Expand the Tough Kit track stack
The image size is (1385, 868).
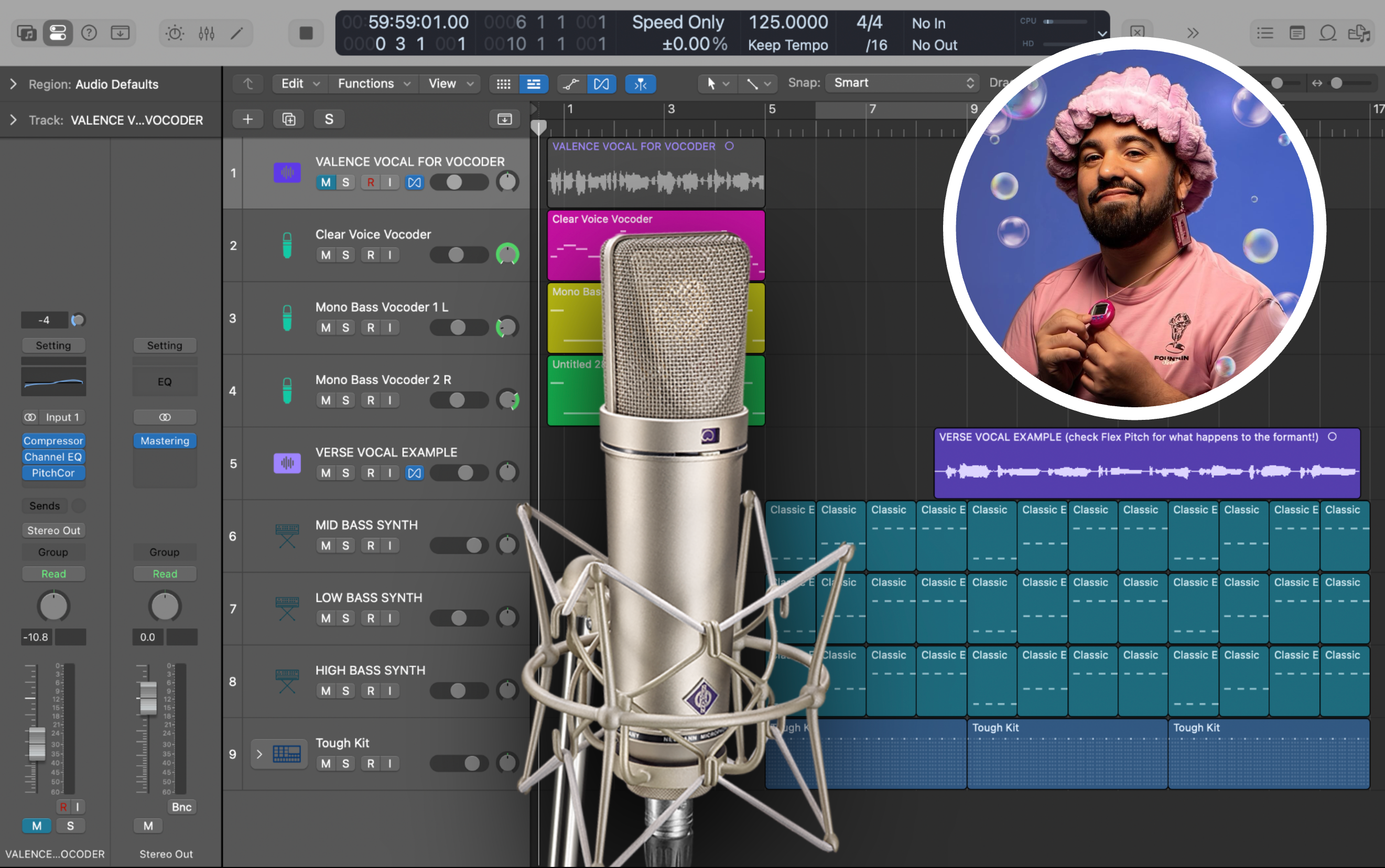point(259,754)
